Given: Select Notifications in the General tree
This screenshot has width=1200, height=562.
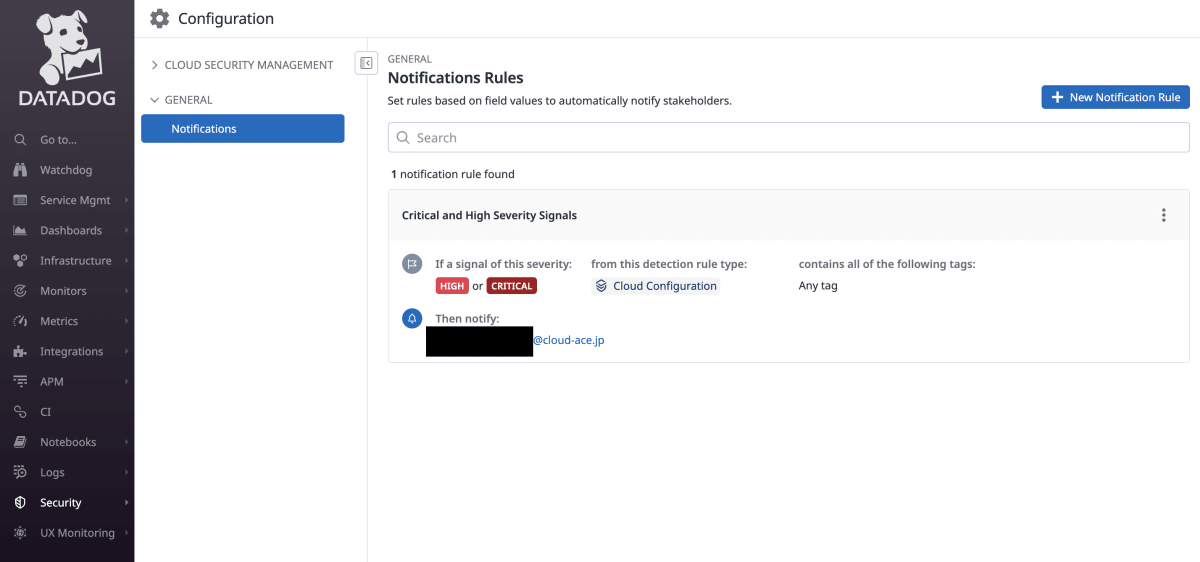Looking at the screenshot, I should tap(243, 129).
